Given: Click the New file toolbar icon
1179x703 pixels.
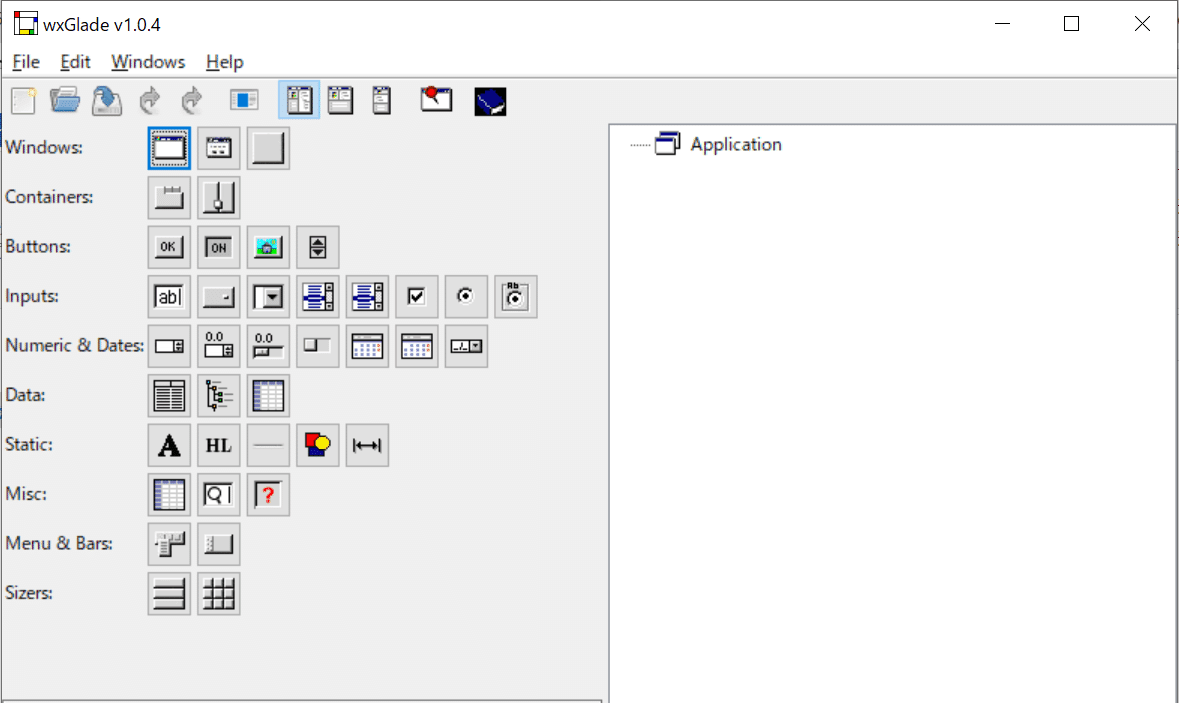Looking at the screenshot, I should click(x=23, y=100).
